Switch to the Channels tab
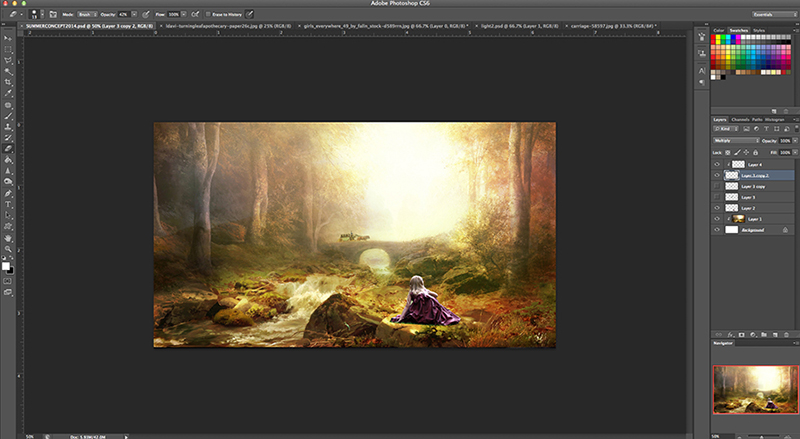Image resolution: width=800 pixels, height=439 pixels. click(x=740, y=120)
